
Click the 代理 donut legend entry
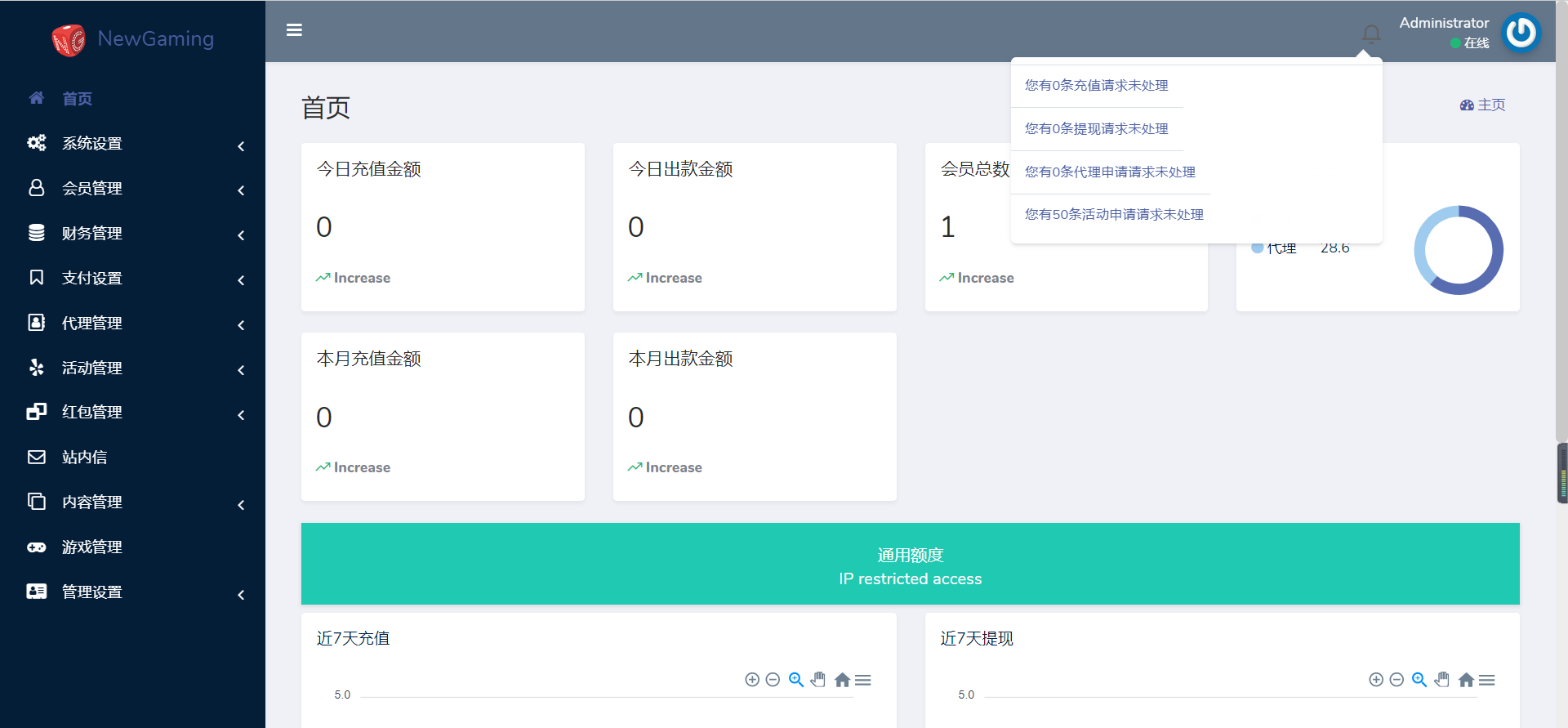(x=1275, y=248)
